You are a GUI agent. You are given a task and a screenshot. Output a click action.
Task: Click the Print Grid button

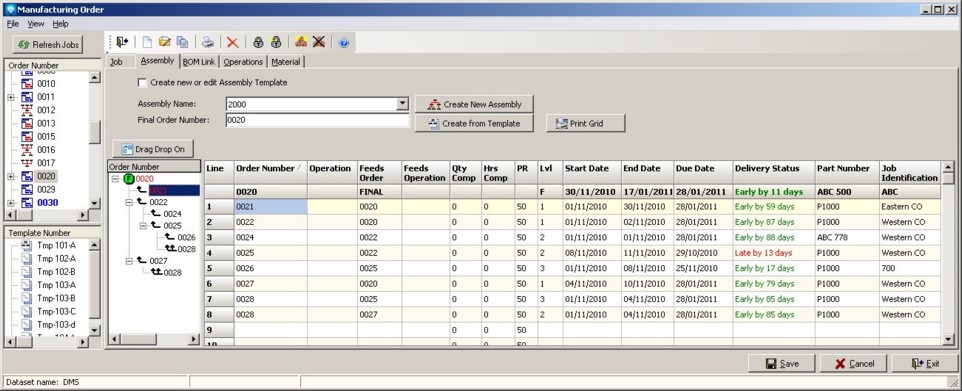585,123
